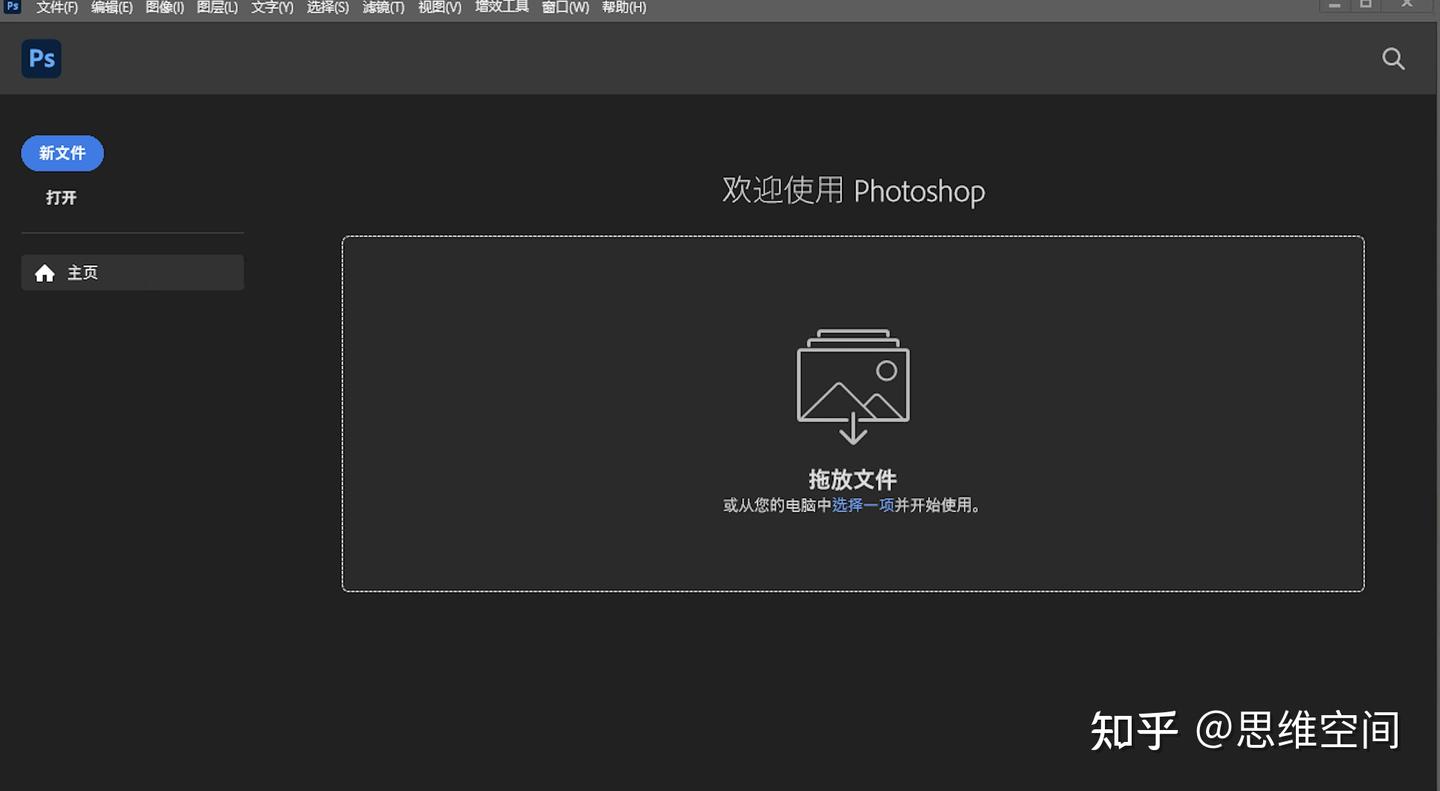Click the 打开 button

click(61, 198)
